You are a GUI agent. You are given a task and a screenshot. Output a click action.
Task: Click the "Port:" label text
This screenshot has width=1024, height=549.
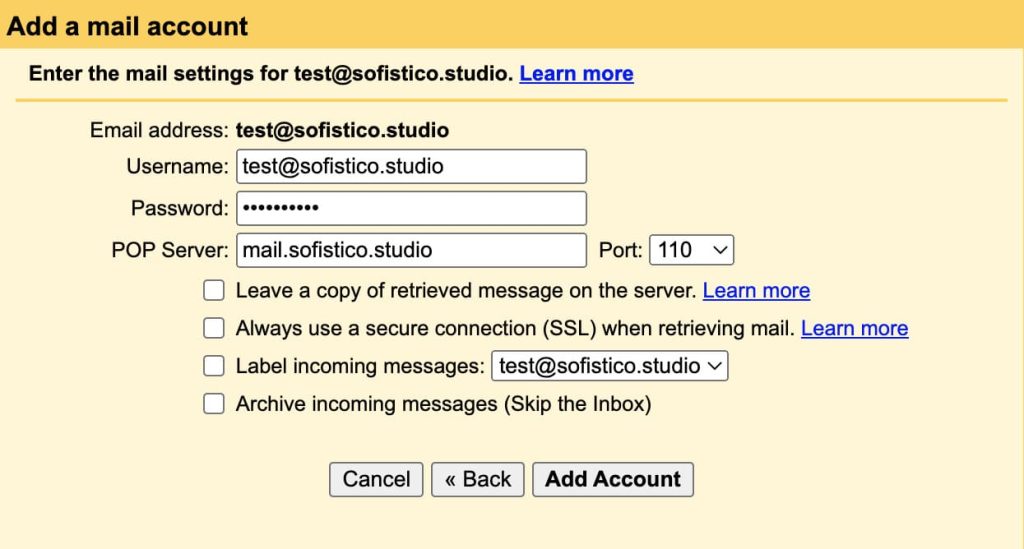click(620, 250)
